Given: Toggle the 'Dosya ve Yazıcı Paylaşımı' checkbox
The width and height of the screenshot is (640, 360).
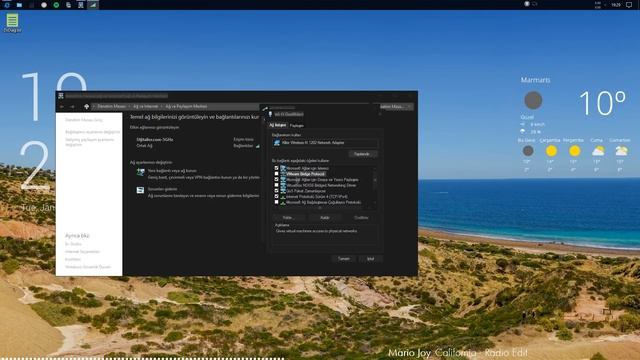Looking at the screenshot, I should pyautogui.click(x=276, y=179).
